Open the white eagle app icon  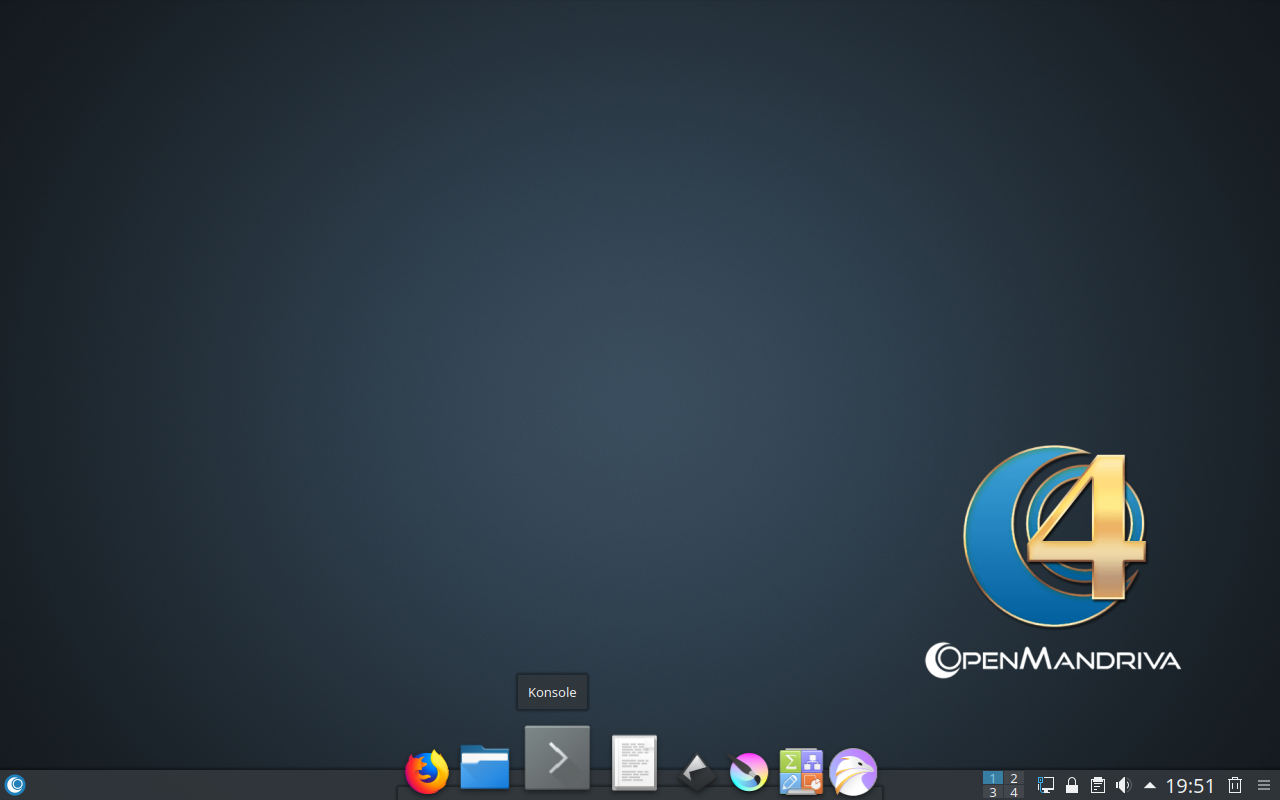(x=853, y=772)
